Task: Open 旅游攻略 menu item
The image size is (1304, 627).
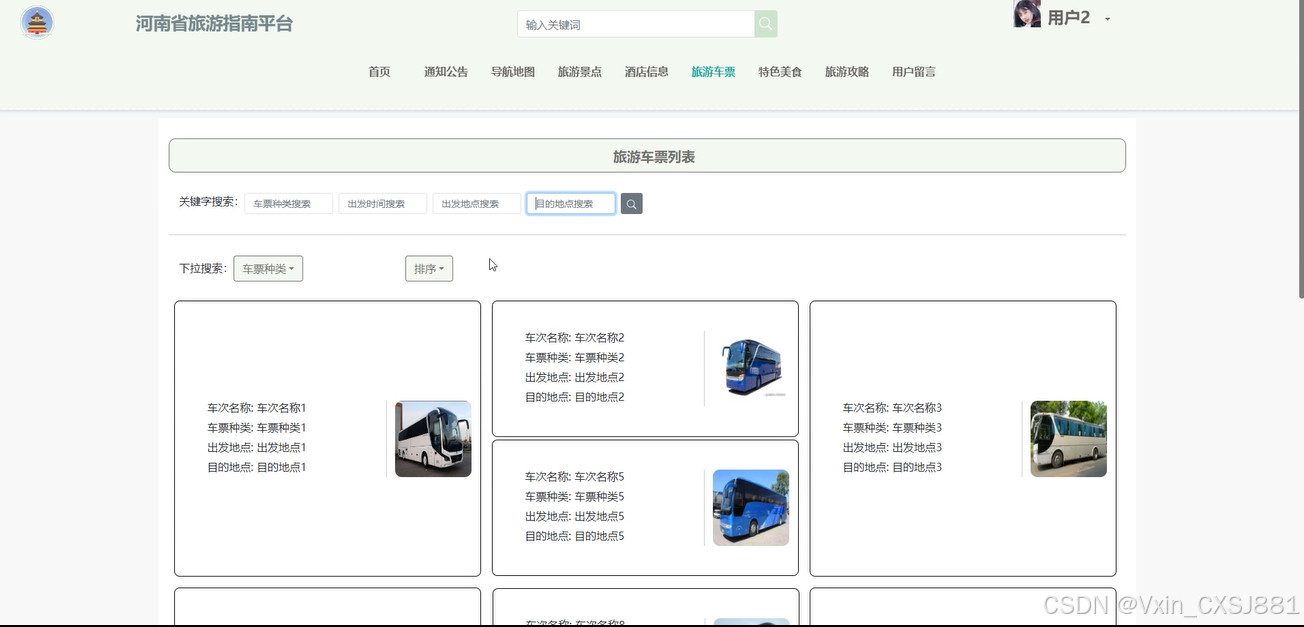Action: pos(847,72)
